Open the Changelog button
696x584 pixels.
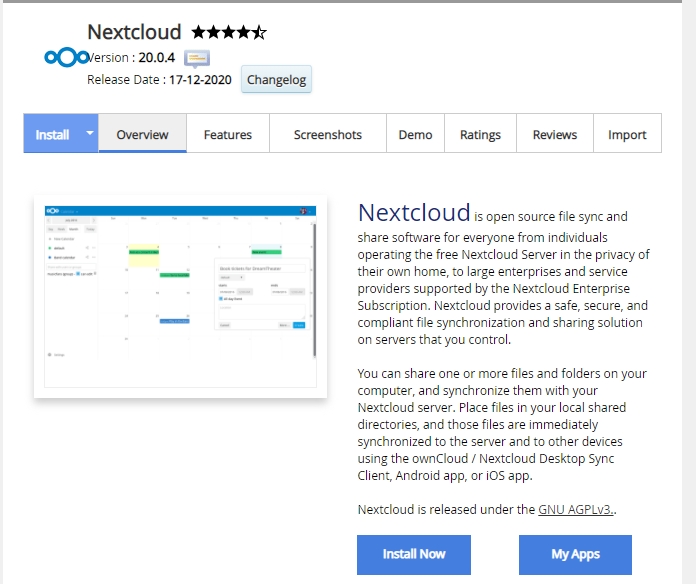point(276,79)
